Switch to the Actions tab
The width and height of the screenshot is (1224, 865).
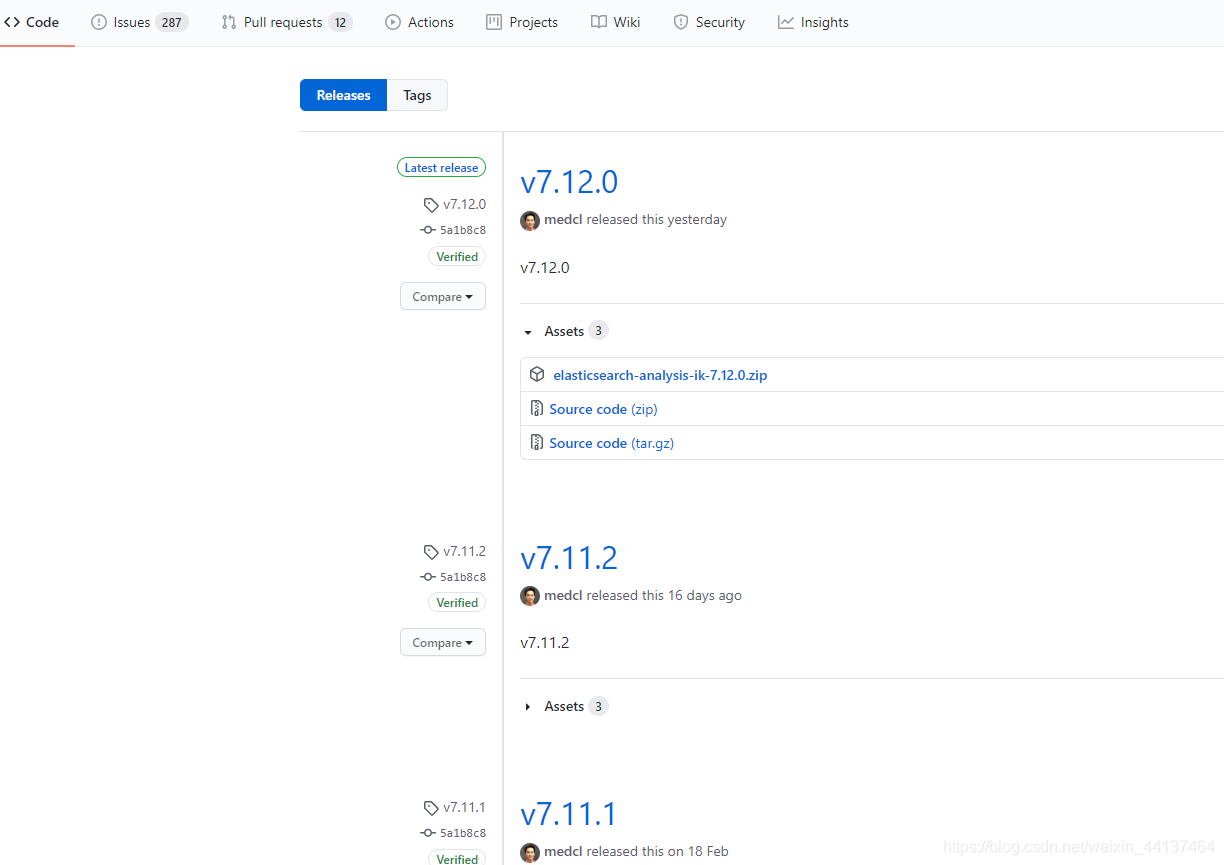coord(419,22)
